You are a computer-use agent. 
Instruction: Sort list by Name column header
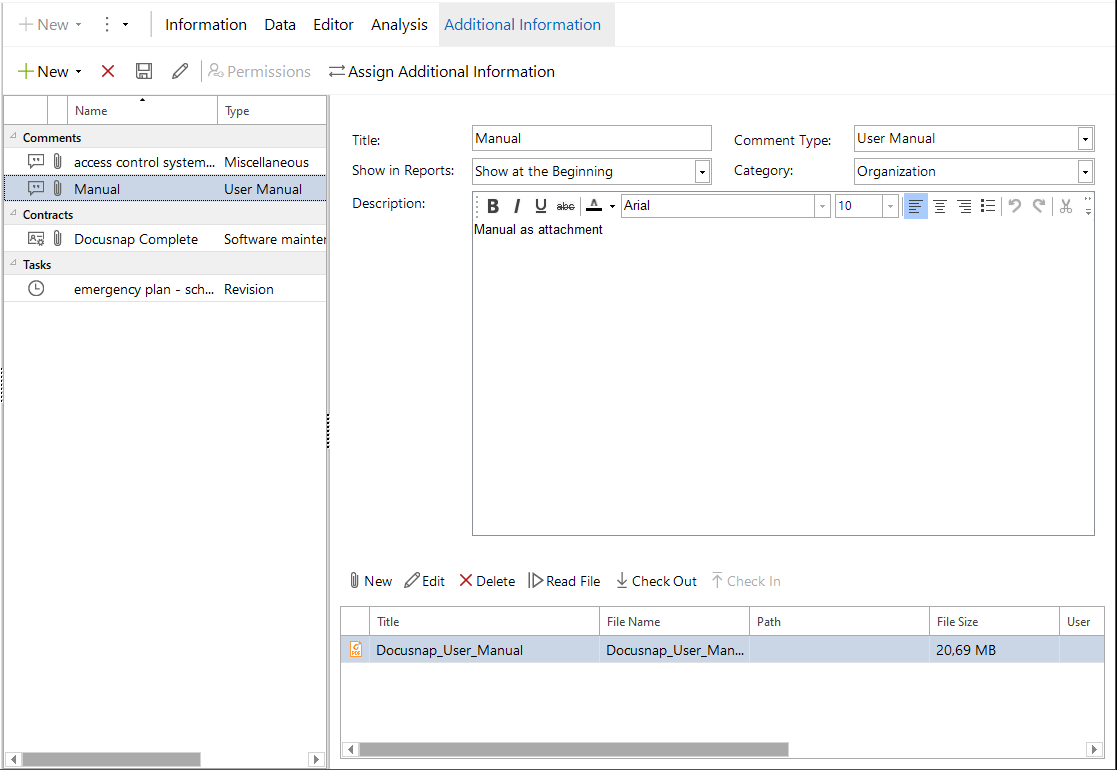click(142, 110)
